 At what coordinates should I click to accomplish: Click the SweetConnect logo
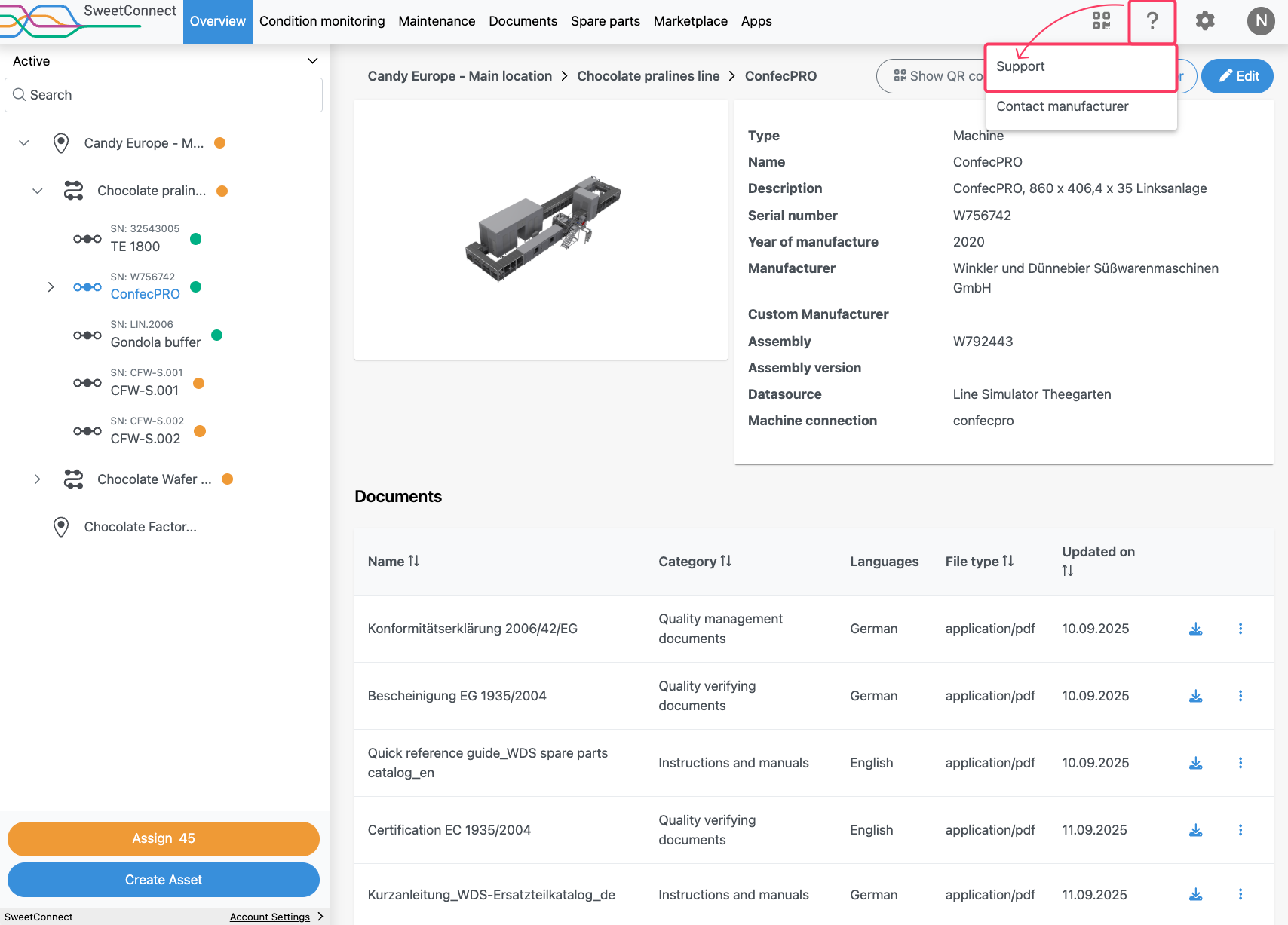[89, 20]
